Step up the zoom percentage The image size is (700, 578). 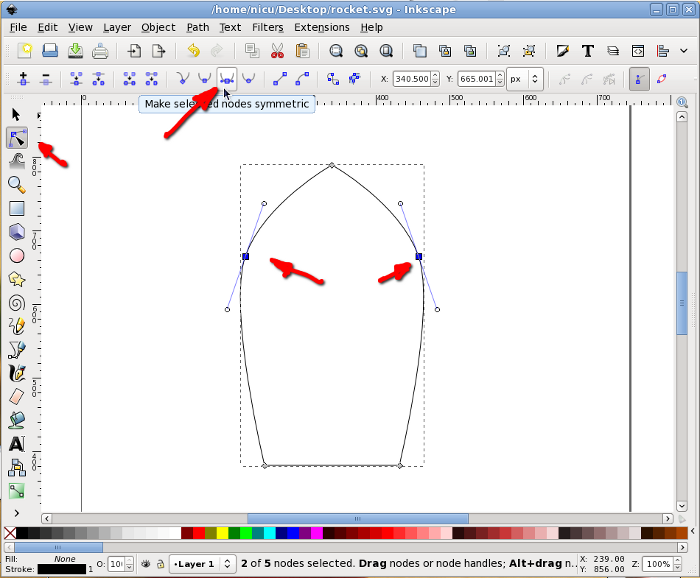click(x=677, y=560)
